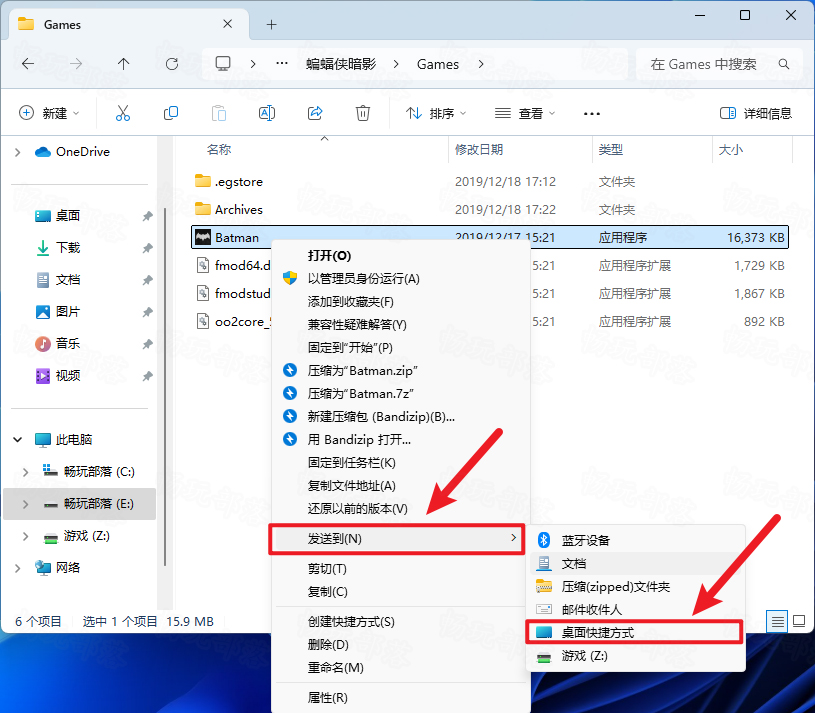815x713 pixels.
Task: Choose 压缩为"Batman.zip" option
Action: click(x=400, y=371)
